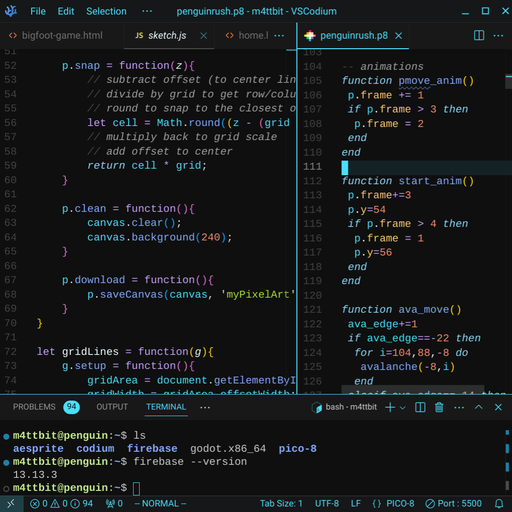Open the launch profile dropdown chevron
The height and width of the screenshot is (512, 512).
pyautogui.click(x=402, y=407)
